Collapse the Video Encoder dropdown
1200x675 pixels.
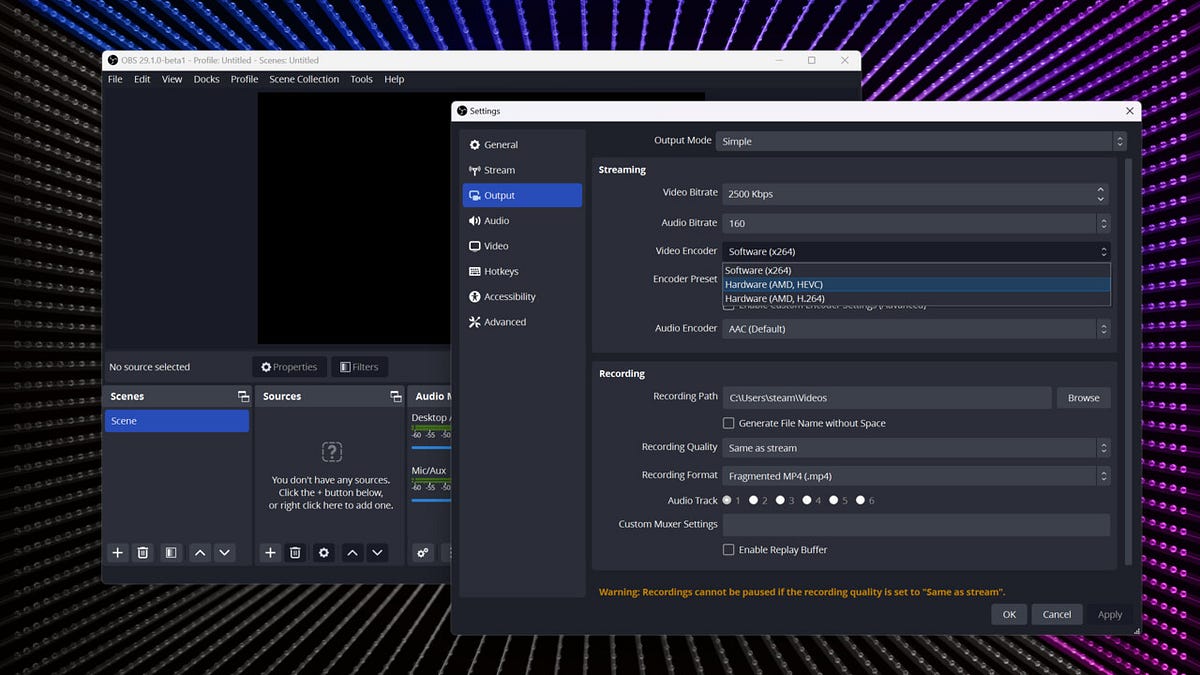916,251
